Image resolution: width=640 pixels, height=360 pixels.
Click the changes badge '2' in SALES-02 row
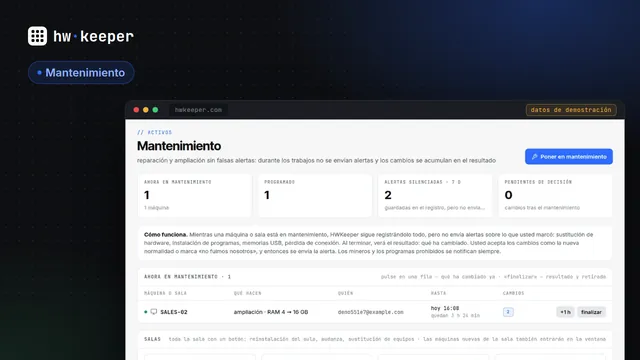pos(508,312)
